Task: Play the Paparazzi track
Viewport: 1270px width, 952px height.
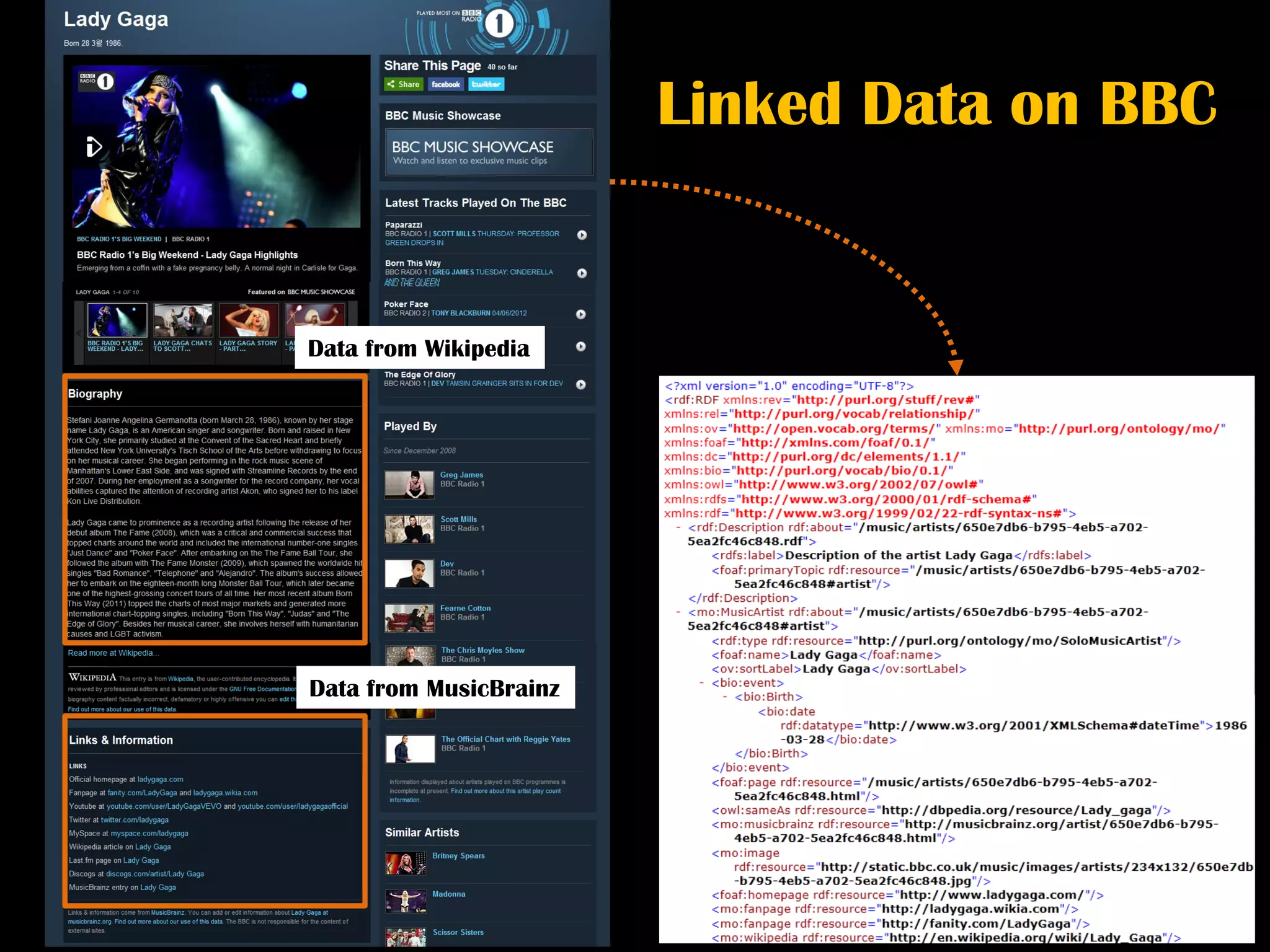Action: pos(582,235)
